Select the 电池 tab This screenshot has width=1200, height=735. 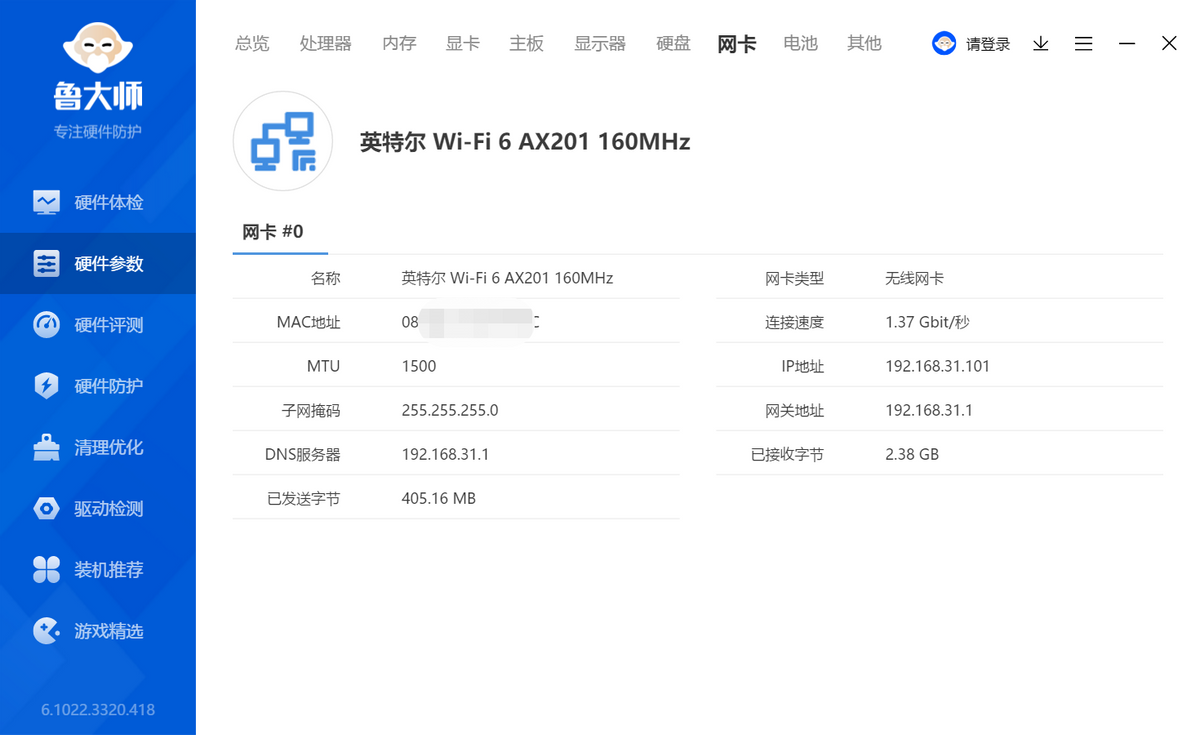coord(800,43)
